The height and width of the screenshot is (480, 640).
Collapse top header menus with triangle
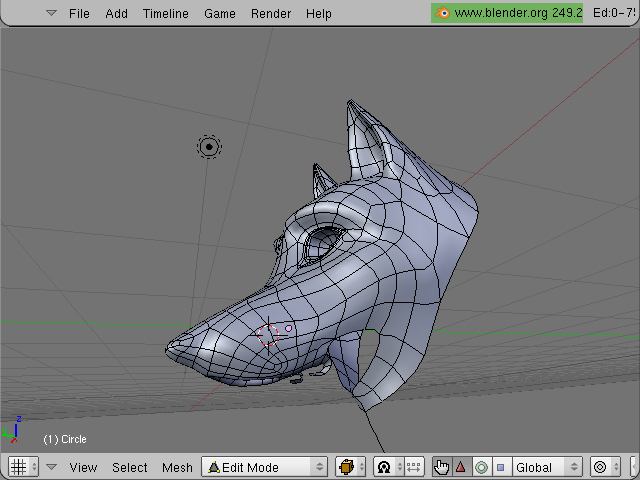(51, 13)
